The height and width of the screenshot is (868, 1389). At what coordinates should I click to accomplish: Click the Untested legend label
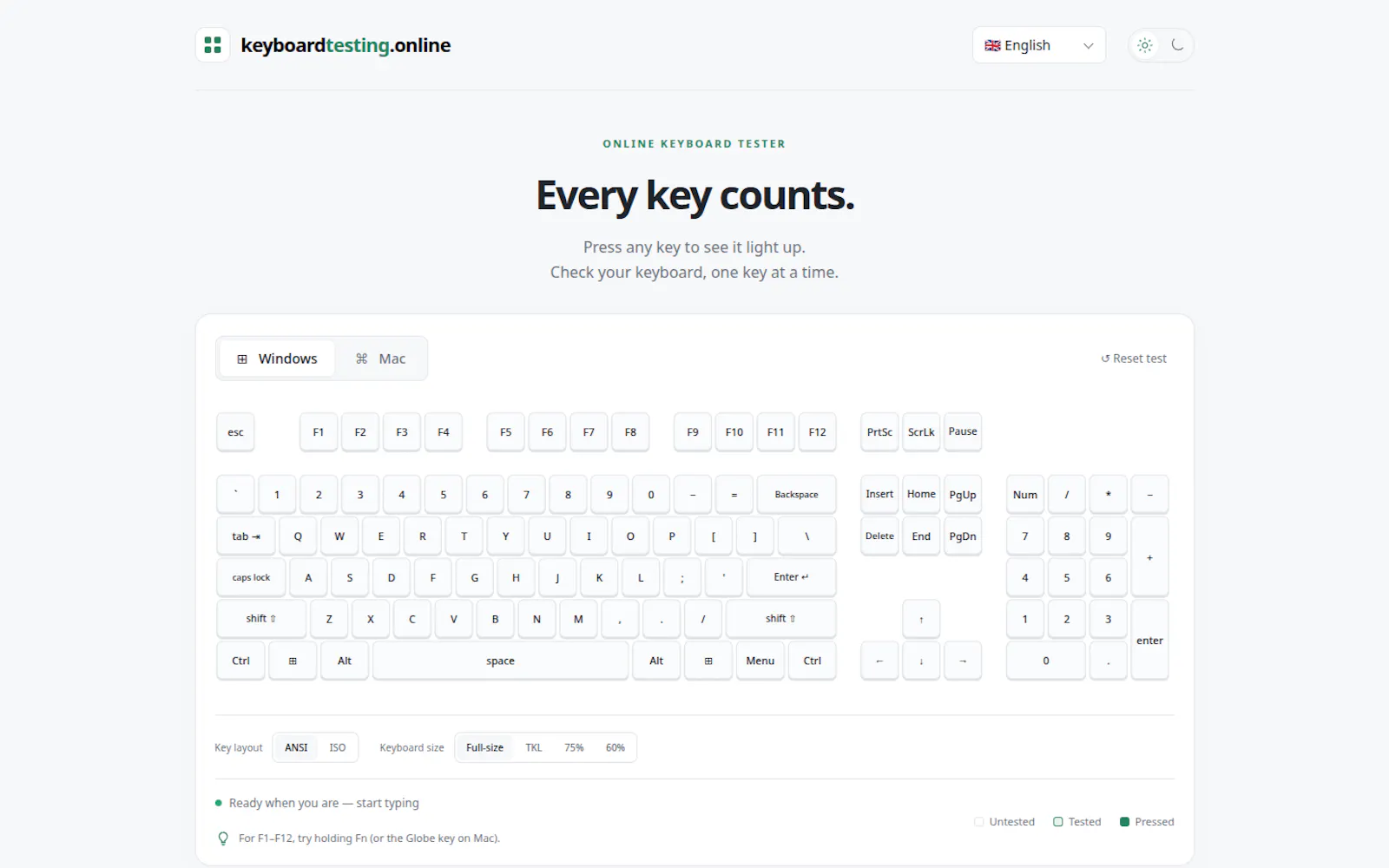(1011, 822)
